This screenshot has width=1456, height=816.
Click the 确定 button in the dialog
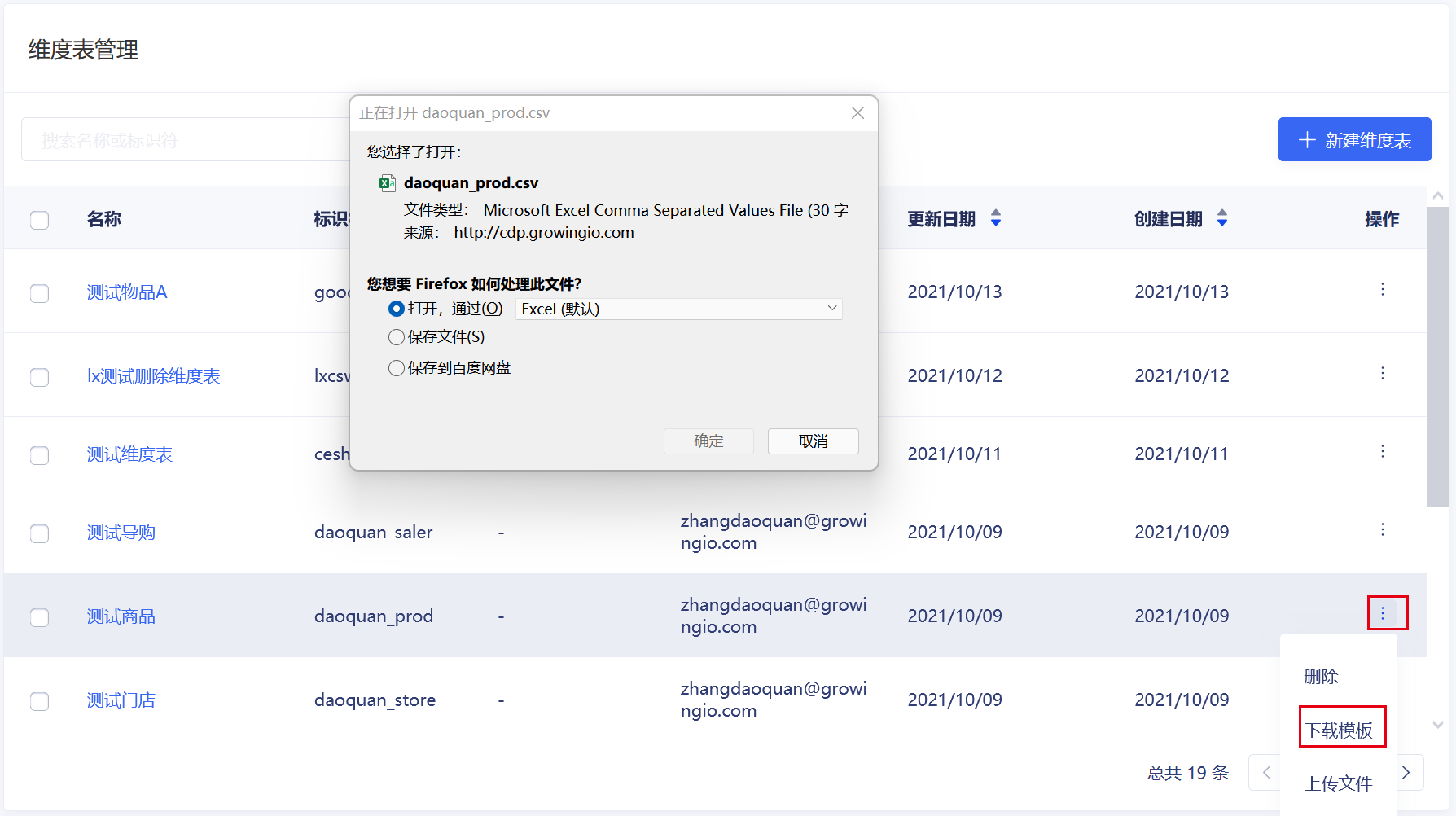(x=708, y=441)
